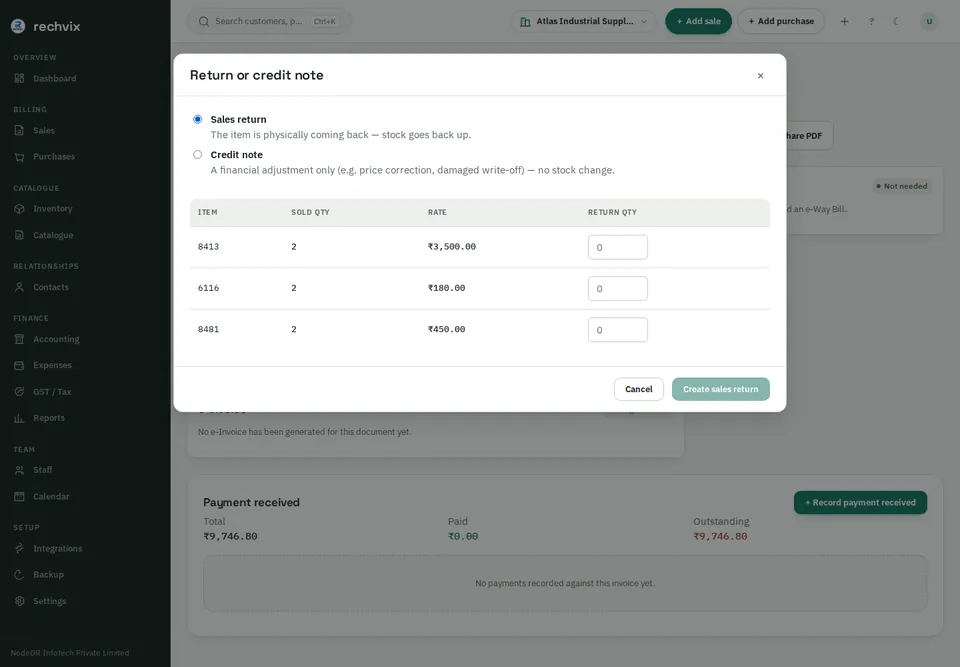Open the Atlas Industrial Suppl... company dropdown
The width and height of the screenshot is (960, 667).
583,21
